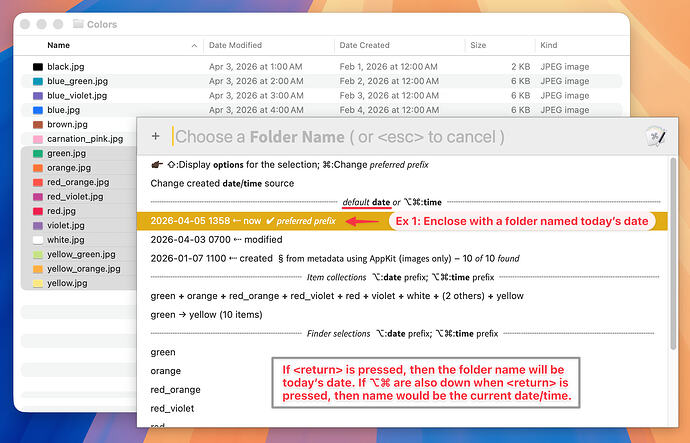This screenshot has width=690, height=443.
Task: Click the Finder window minimize button
Action: coord(41,24)
